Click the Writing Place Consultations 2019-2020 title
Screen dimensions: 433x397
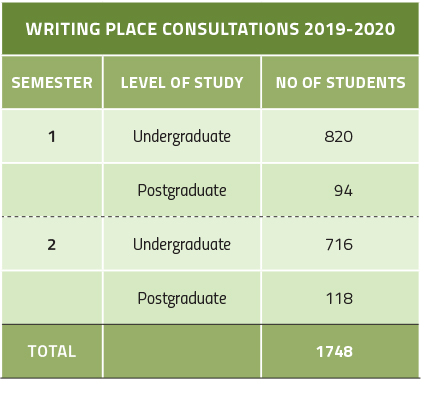(x=210, y=29)
